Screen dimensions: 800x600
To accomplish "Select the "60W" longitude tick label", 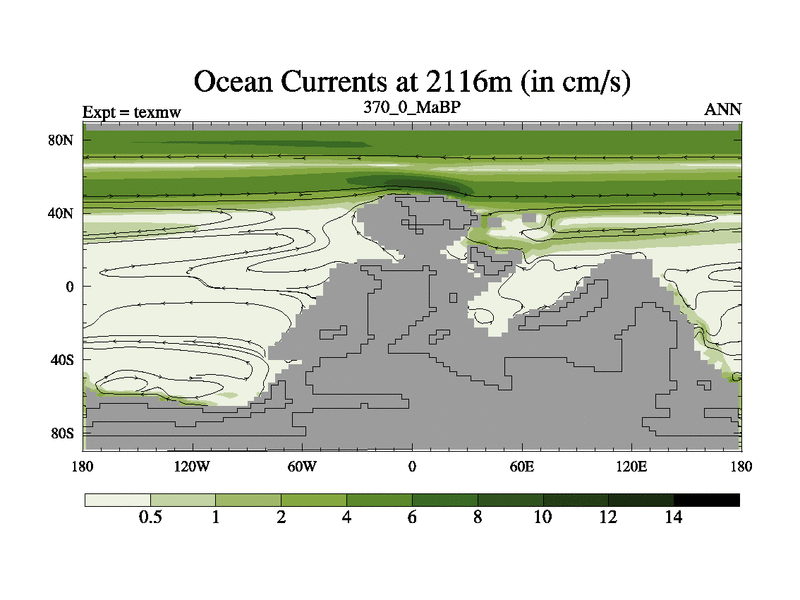I will [x=302, y=467].
